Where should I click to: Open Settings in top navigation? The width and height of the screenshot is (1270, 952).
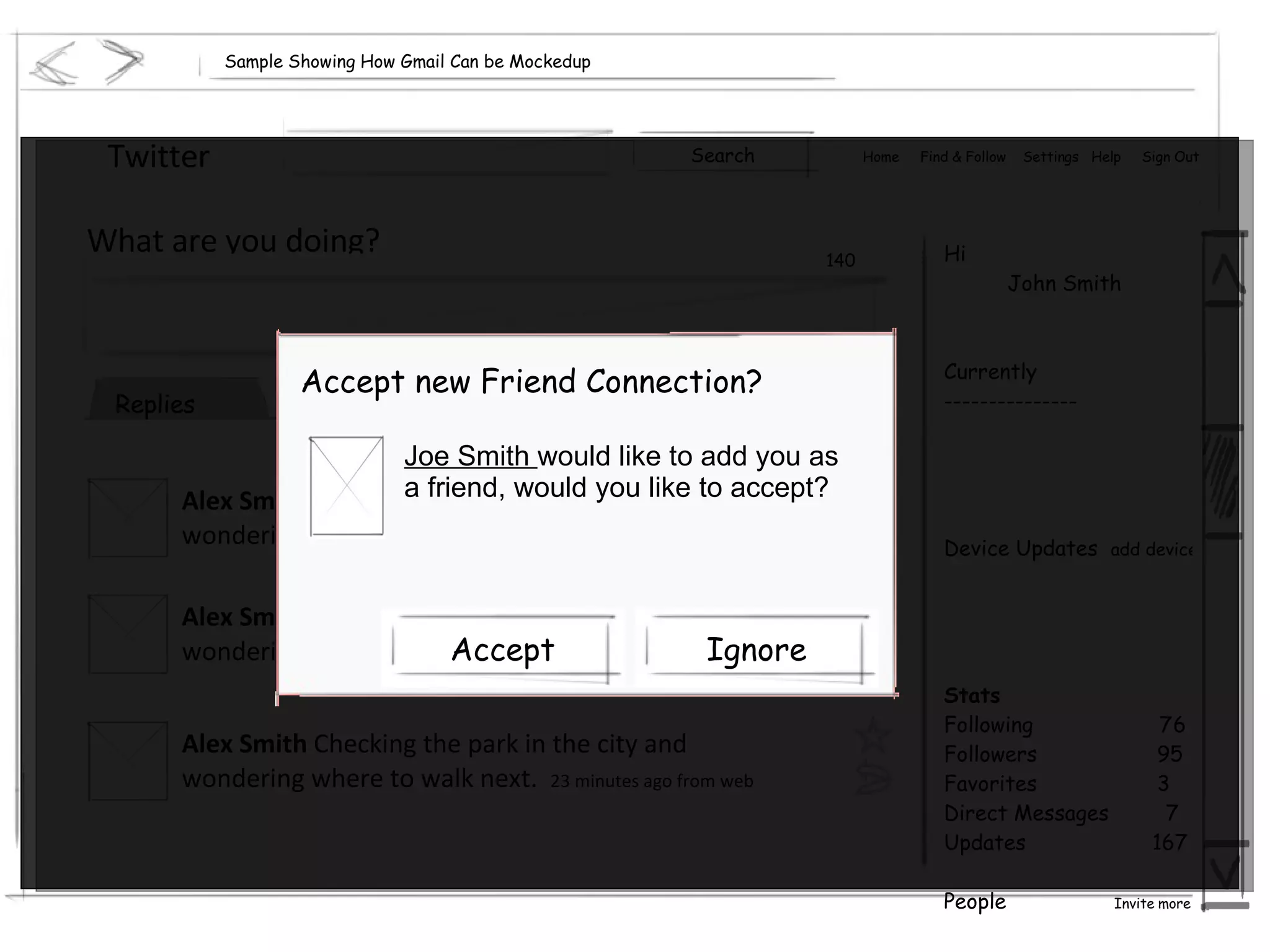pos(1050,157)
